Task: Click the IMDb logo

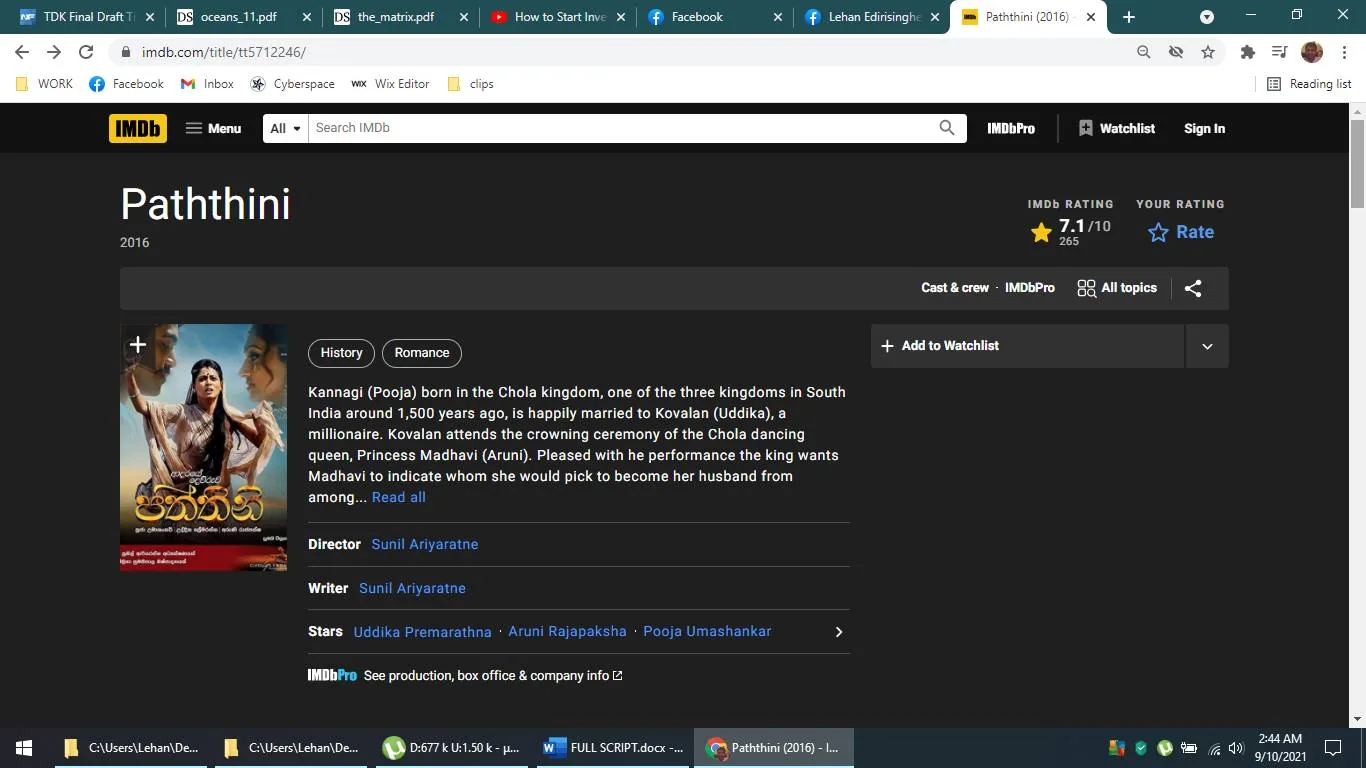Action: (x=138, y=128)
